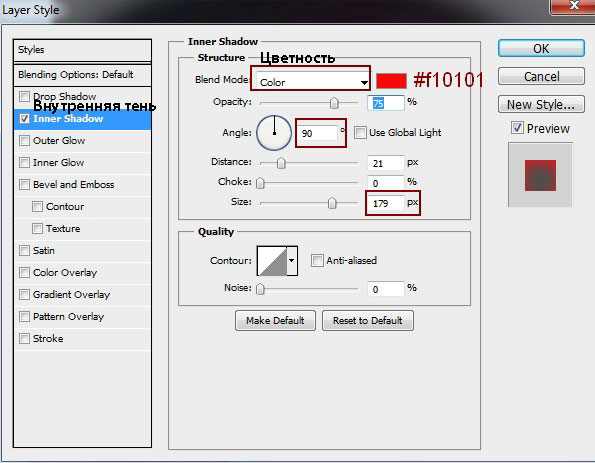
Task: Expand the Contour picker arrow
Action: coord(292,261)
